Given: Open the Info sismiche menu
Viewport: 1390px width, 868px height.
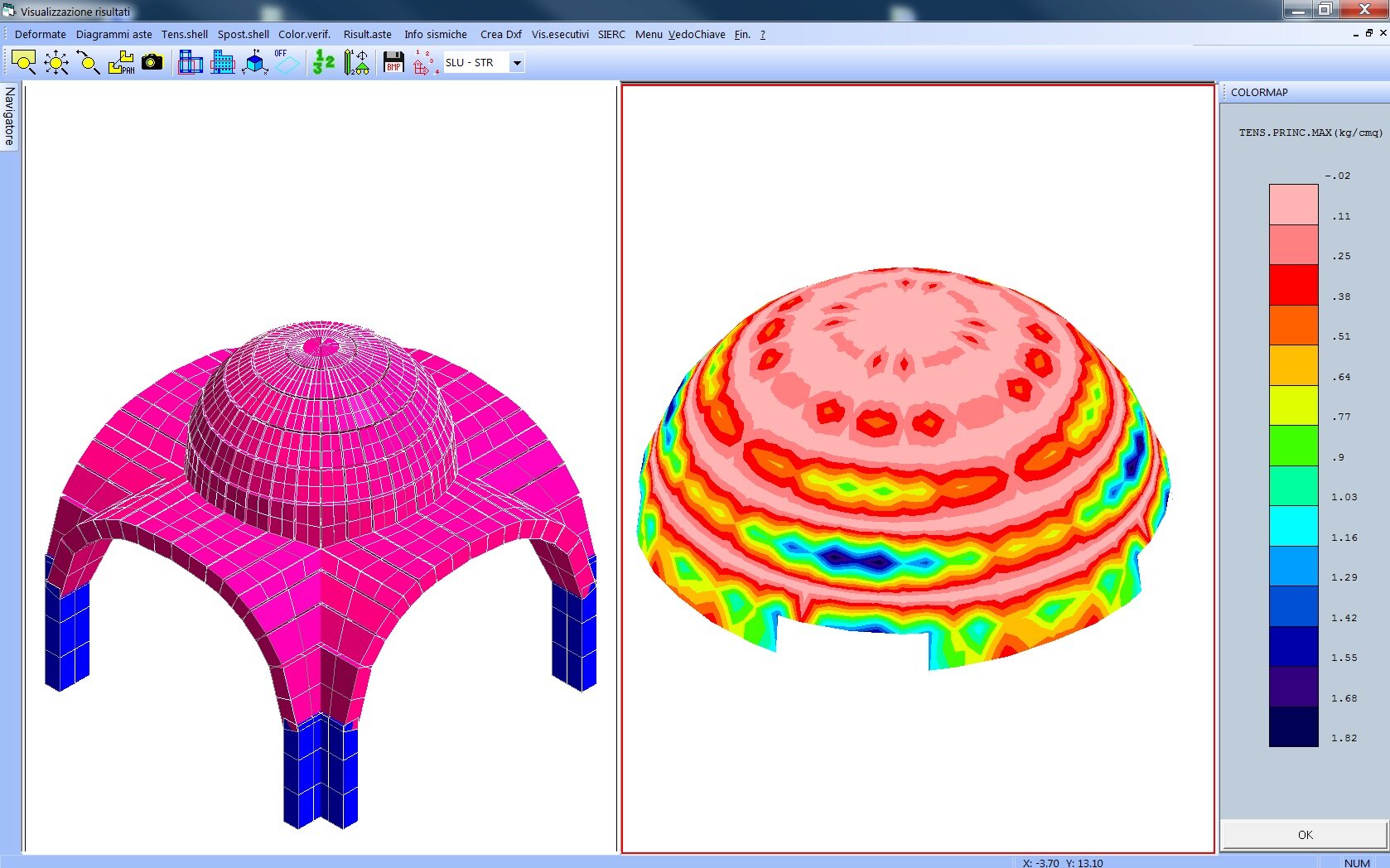Looking at the screenshot, I should pyautogui.click(x=435, y=34).
